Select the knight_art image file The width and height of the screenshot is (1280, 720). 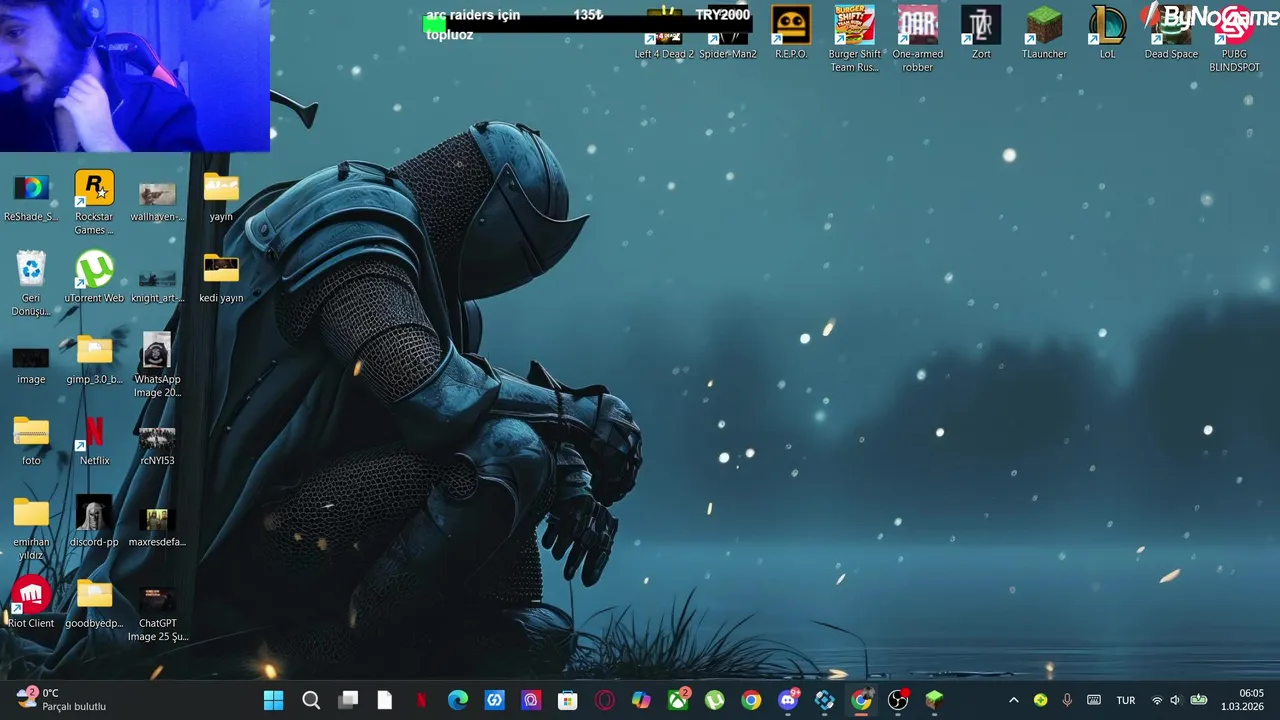click(157, 284)
